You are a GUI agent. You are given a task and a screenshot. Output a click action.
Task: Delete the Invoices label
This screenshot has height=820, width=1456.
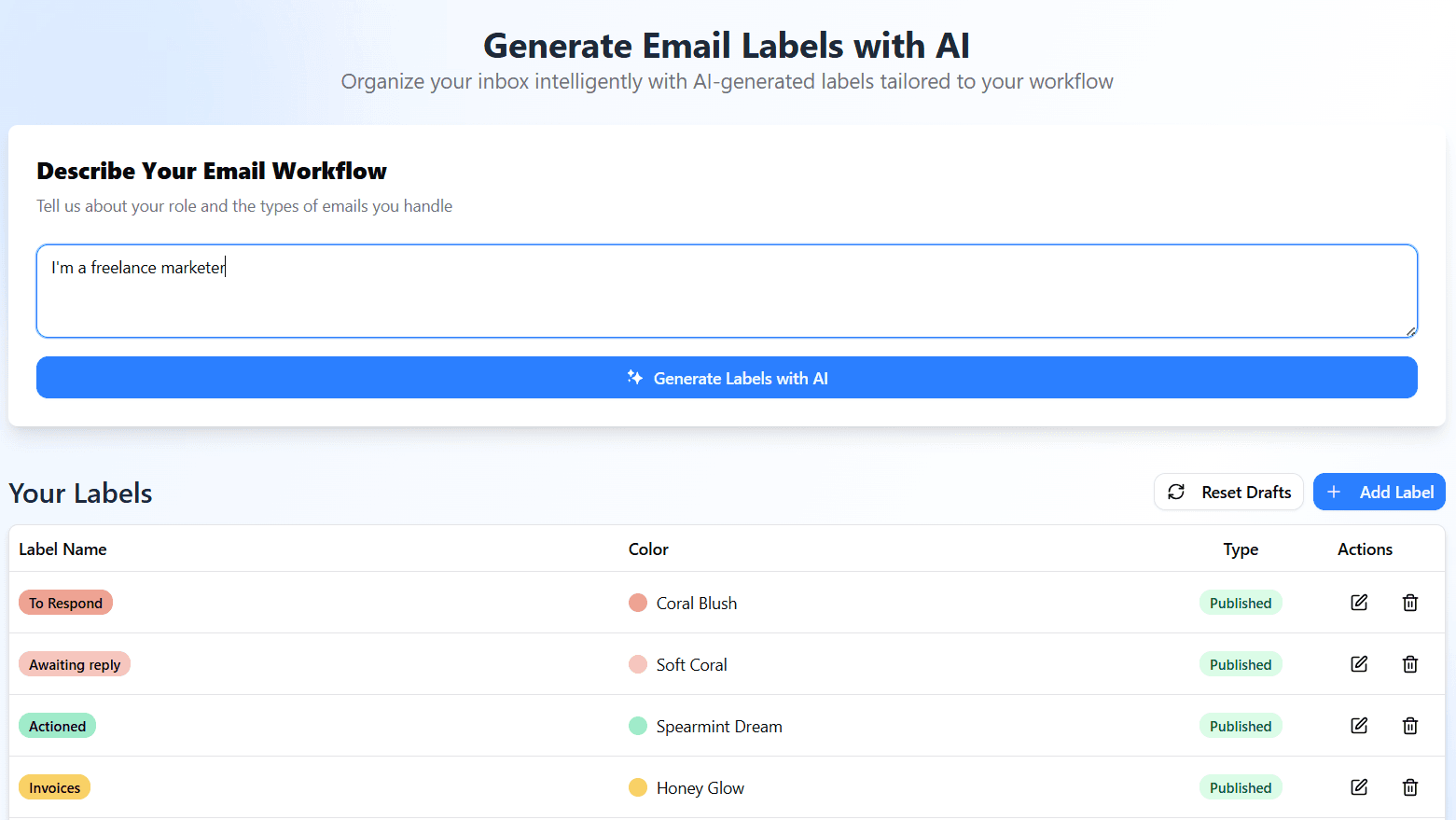pyautogui.click(x=1410, y=787)
